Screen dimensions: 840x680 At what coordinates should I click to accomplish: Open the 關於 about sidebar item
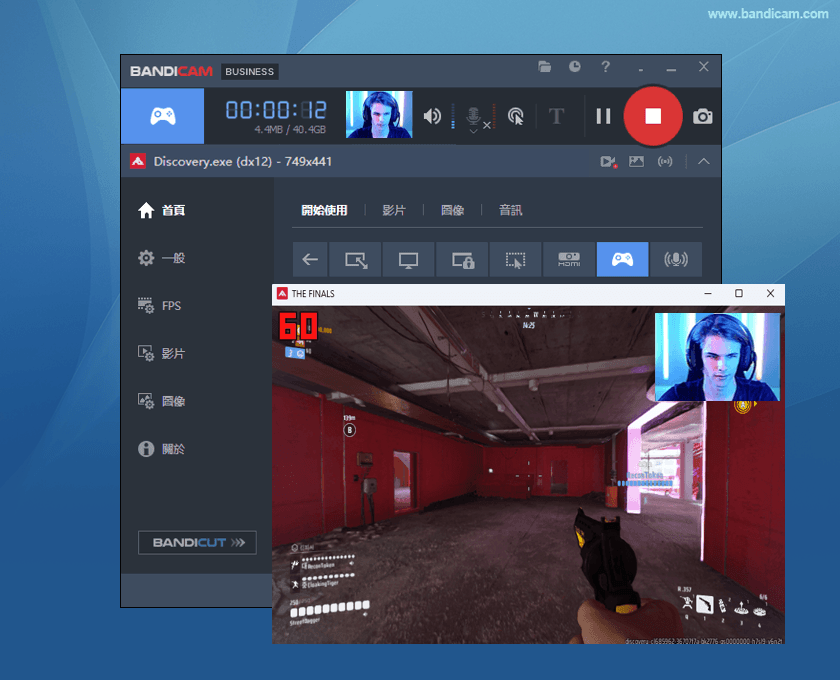coord(161,449)
